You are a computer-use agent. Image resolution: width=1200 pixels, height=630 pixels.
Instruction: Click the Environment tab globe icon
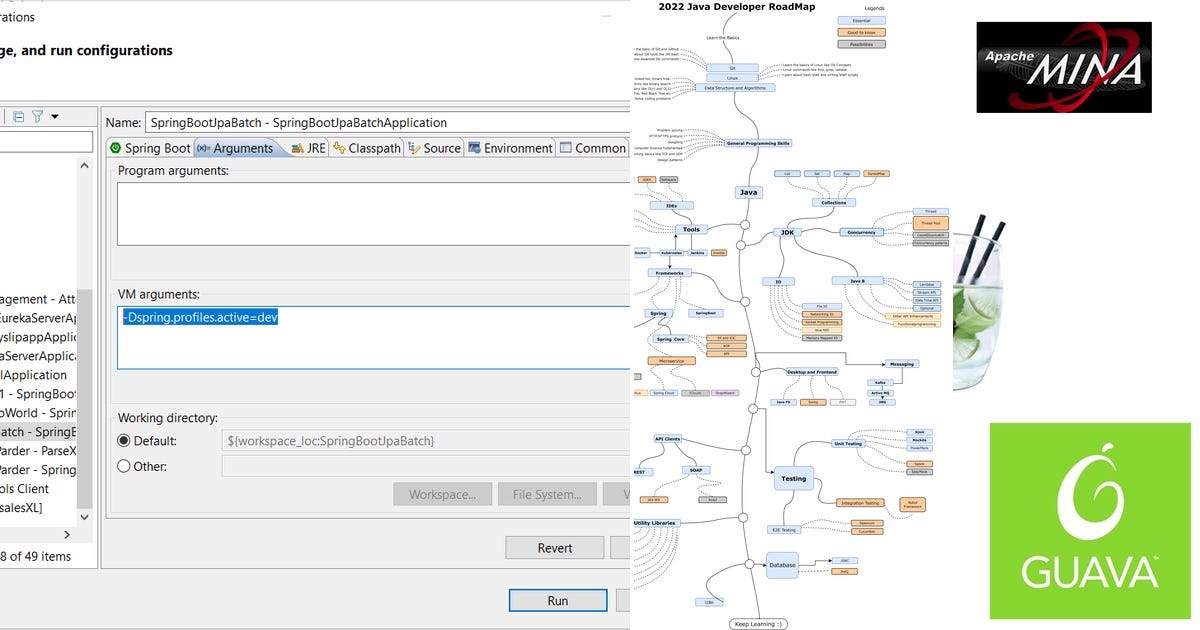pos(474,148)
